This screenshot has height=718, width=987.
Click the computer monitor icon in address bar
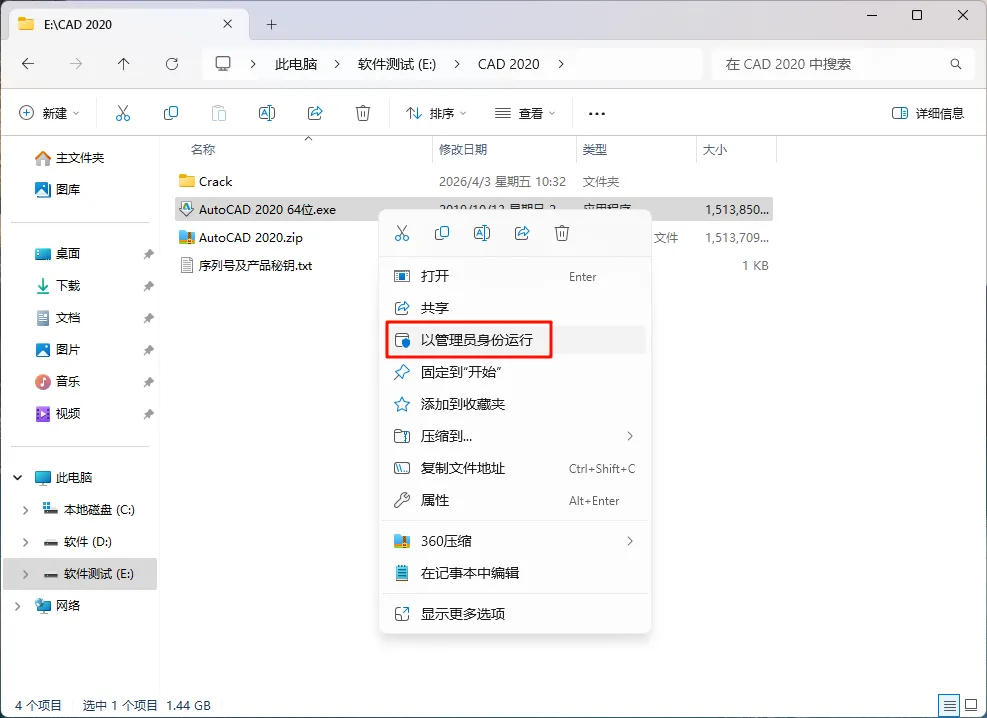(x=223, y=64)
